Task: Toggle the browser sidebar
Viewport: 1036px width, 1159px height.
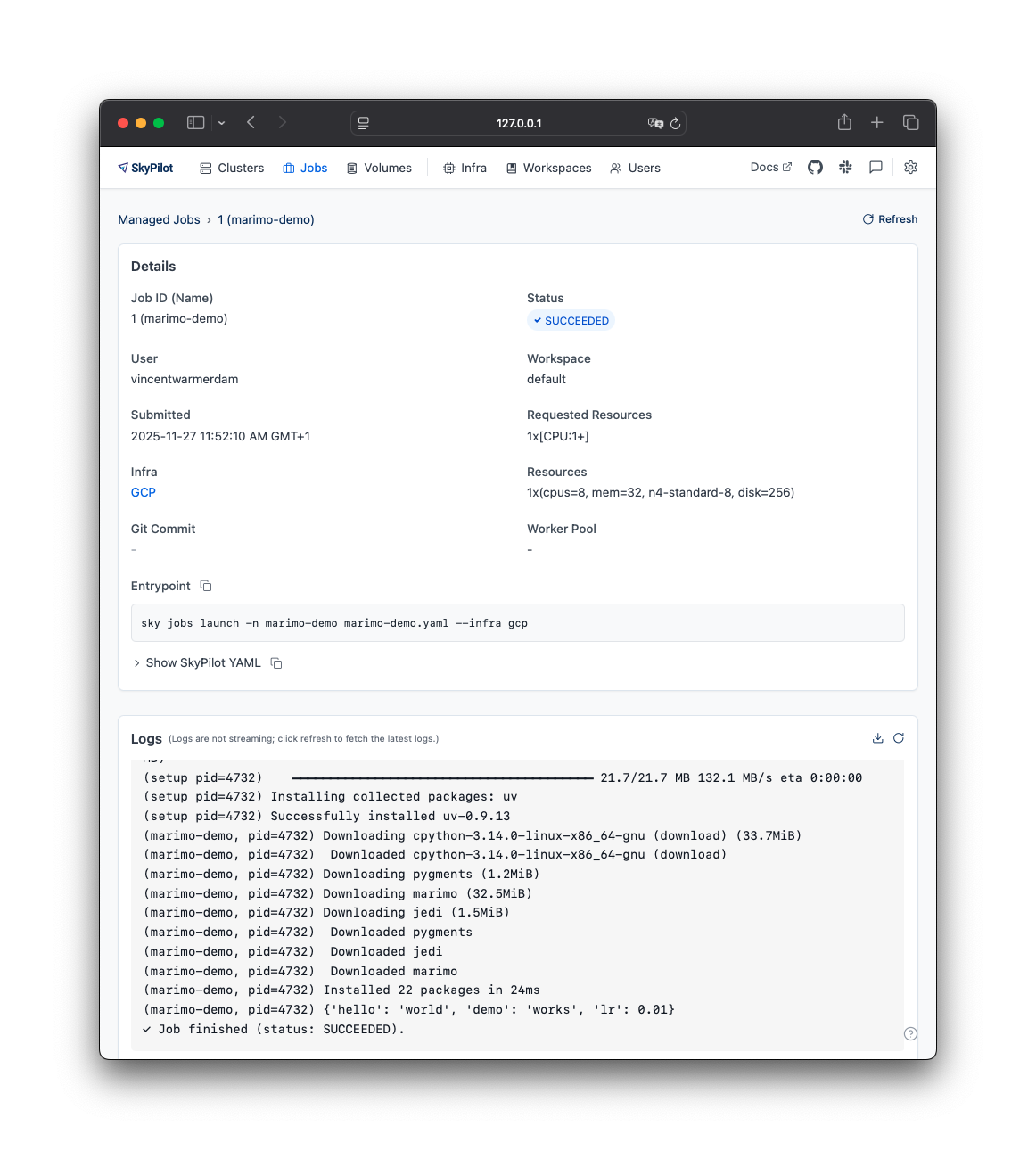Action: [x=195, y=123]
